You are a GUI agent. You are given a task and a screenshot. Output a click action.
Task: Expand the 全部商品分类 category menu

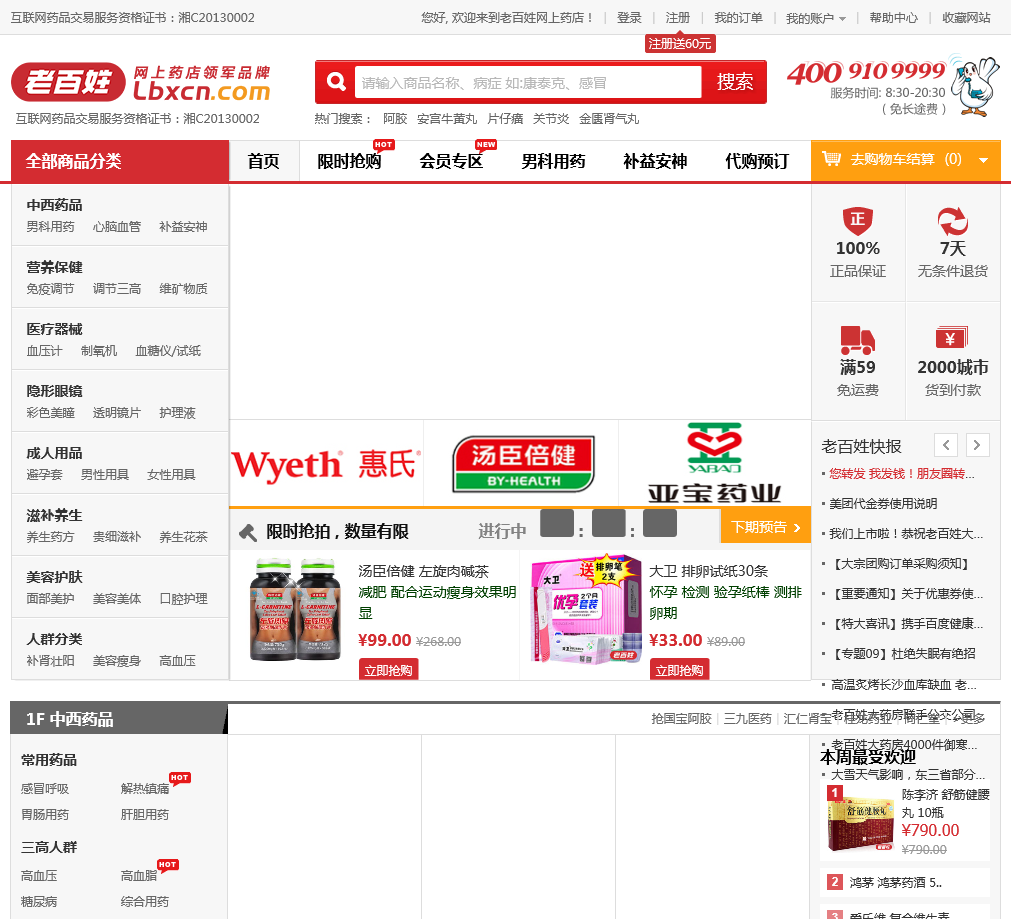pos(120,161)
